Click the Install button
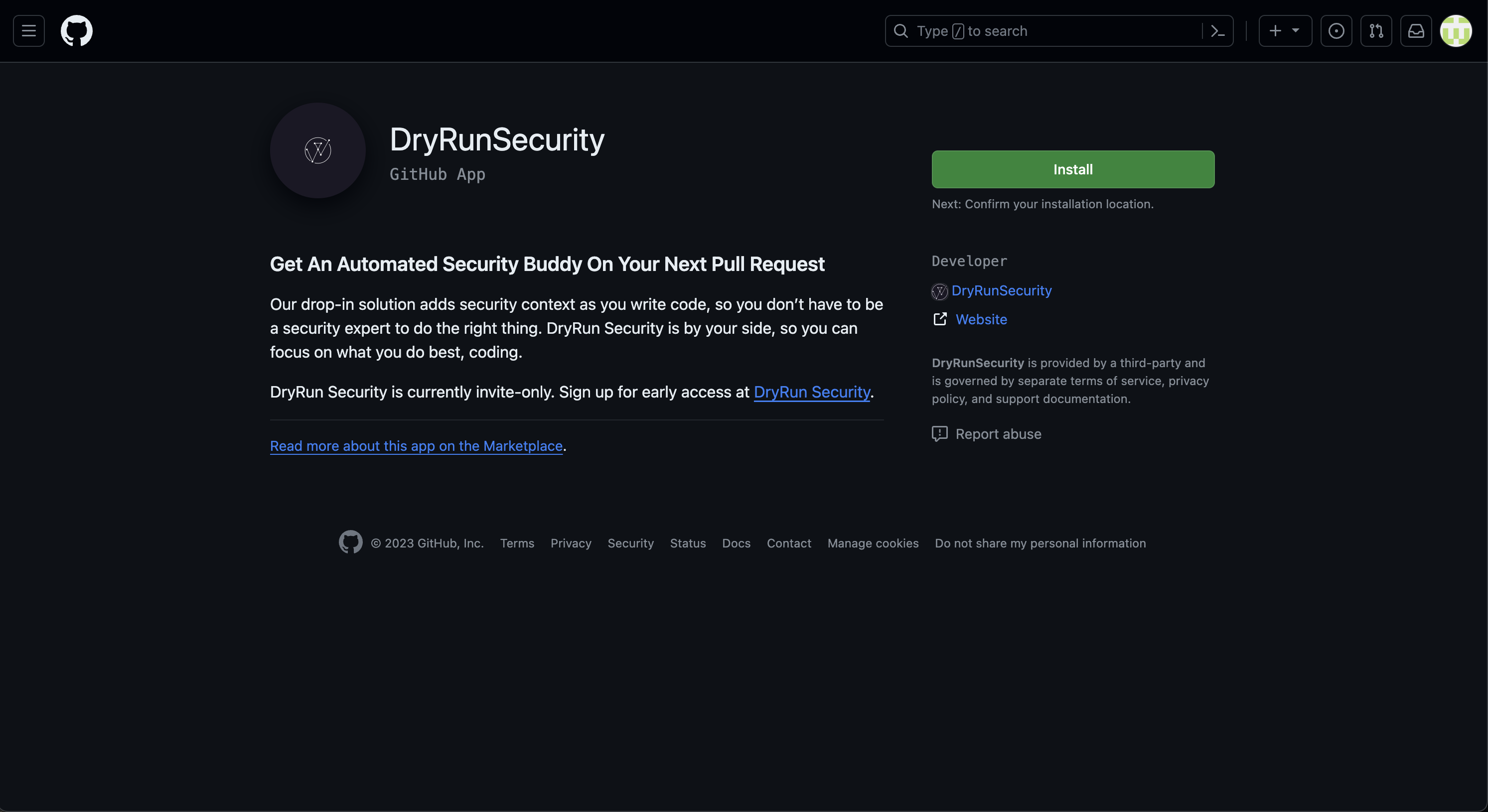1488x812 pixels. pyautogui.click(x=1072, y=169)
